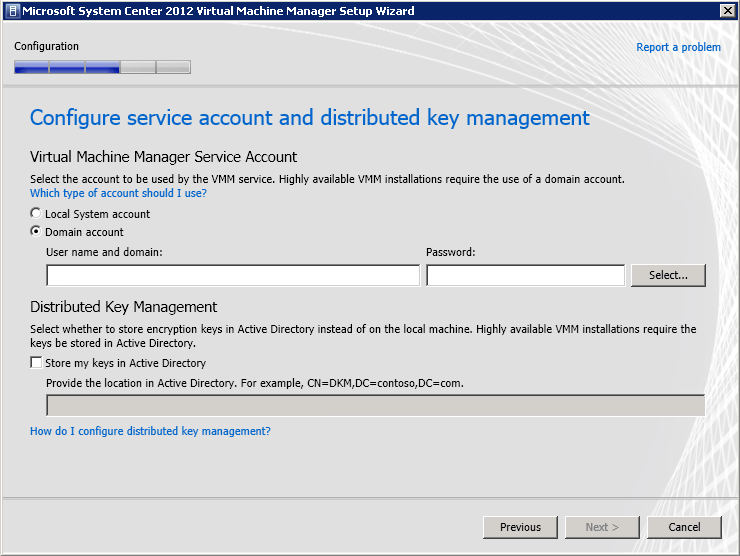The width and height of the screenshot is (740, 556).
Task: Click the setup wizard icon in title bar
Action: click(12, 11)
